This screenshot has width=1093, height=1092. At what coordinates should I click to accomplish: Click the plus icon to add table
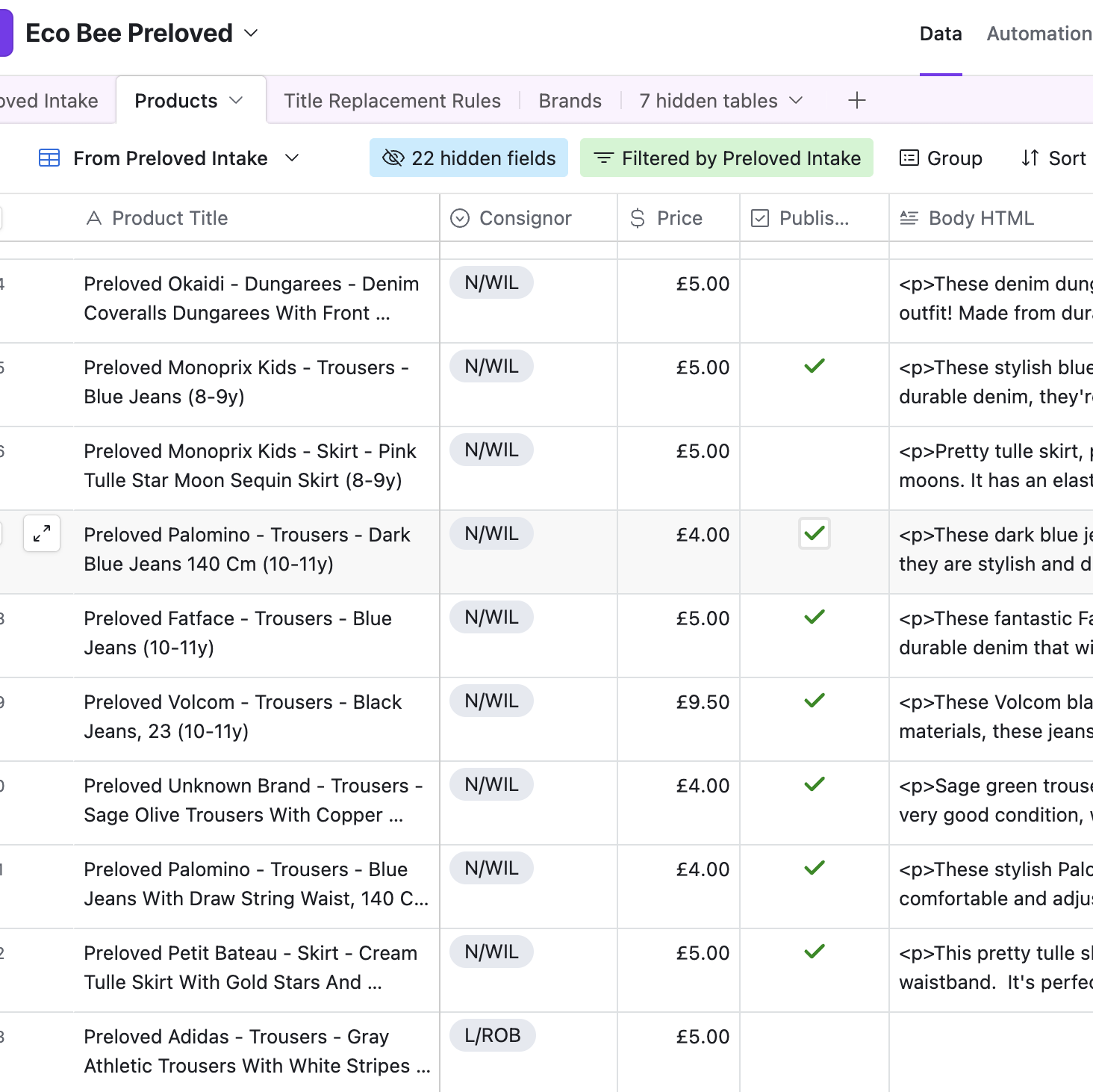tap(856, 100)
